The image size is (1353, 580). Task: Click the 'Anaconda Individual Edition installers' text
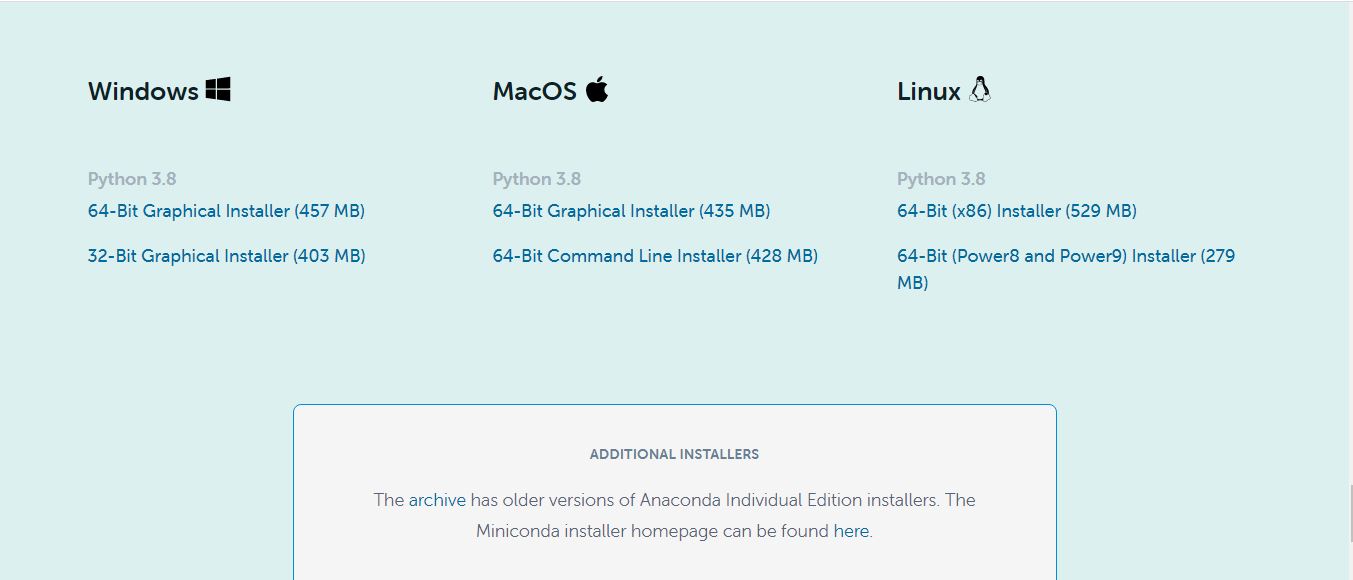(x=775, y=500)
